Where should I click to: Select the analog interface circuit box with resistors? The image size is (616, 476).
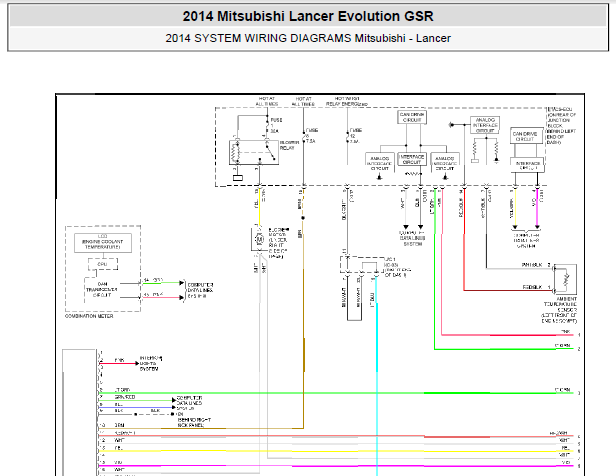point(485,125)
